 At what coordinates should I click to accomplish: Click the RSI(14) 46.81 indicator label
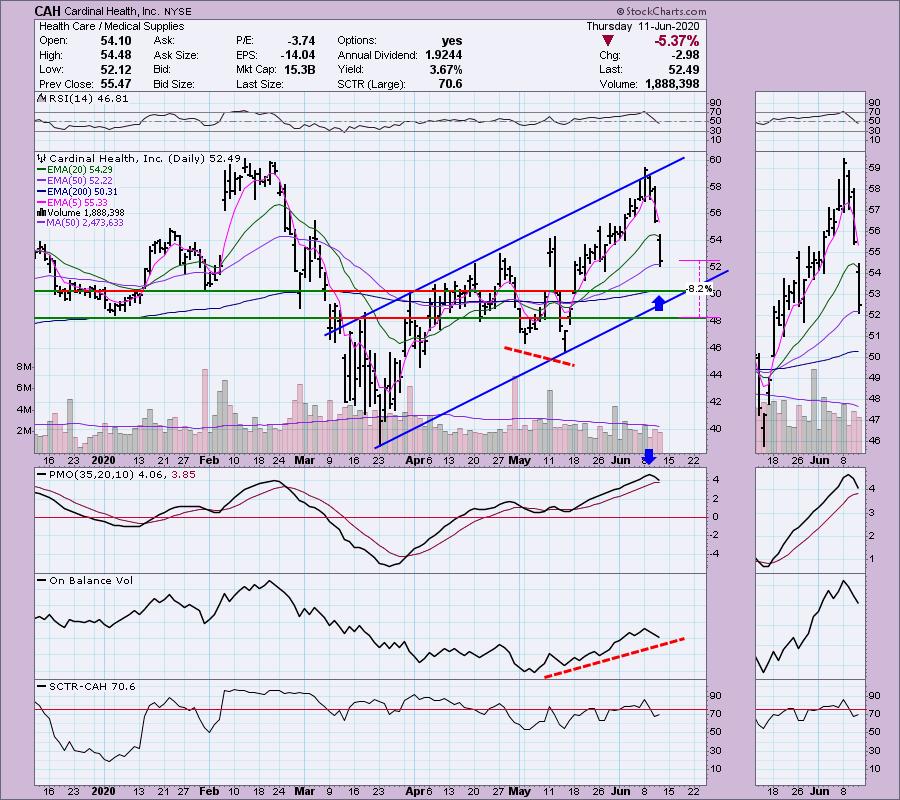click(x=88, y=98)
